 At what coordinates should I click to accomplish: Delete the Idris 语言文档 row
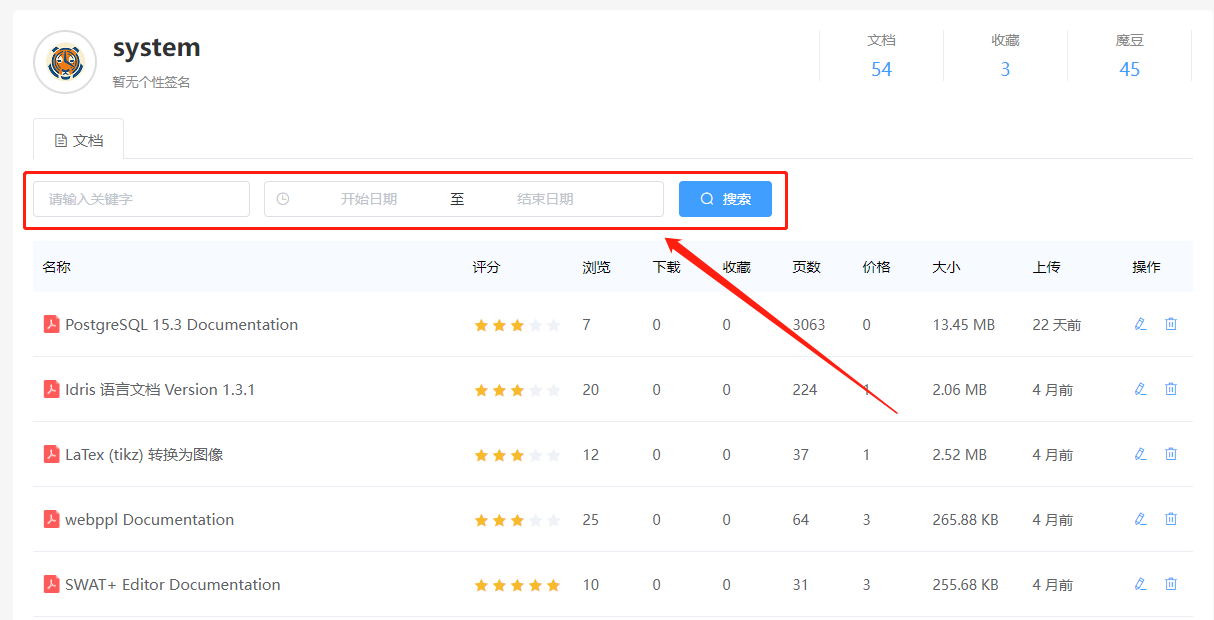[1171, 389]
